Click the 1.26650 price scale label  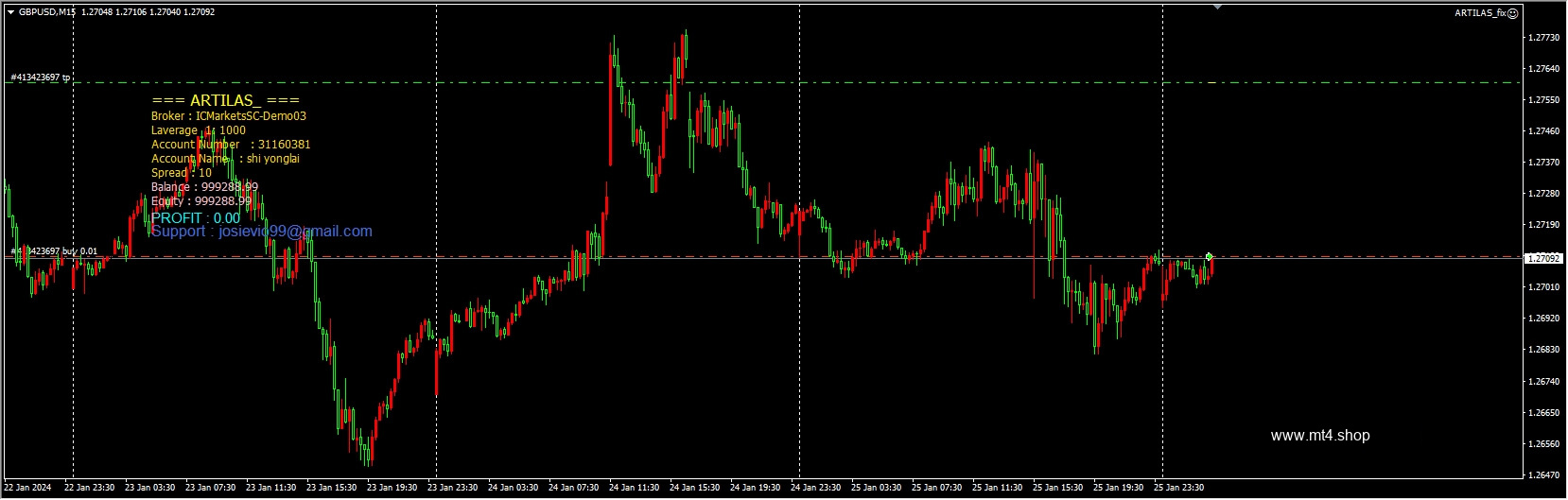tap(1543, 413)
